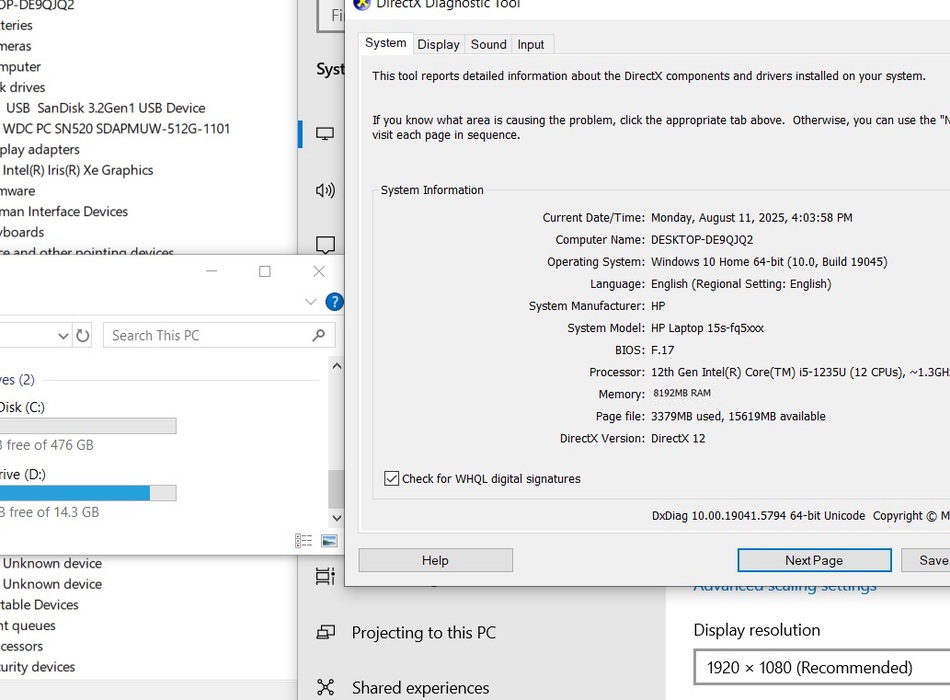Click the magnifier icon in Search This PC
This screenshot has width=950, height=700.
(319, 336)
